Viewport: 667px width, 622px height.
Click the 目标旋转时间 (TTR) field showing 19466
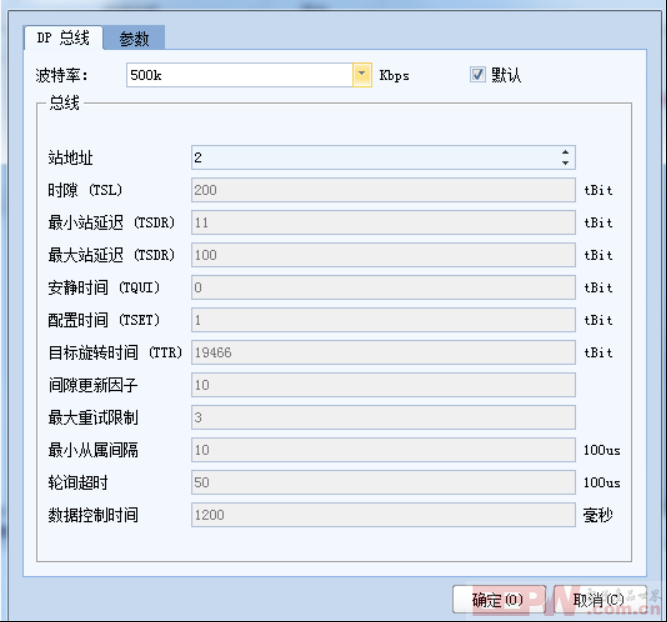tap(383, 352)
